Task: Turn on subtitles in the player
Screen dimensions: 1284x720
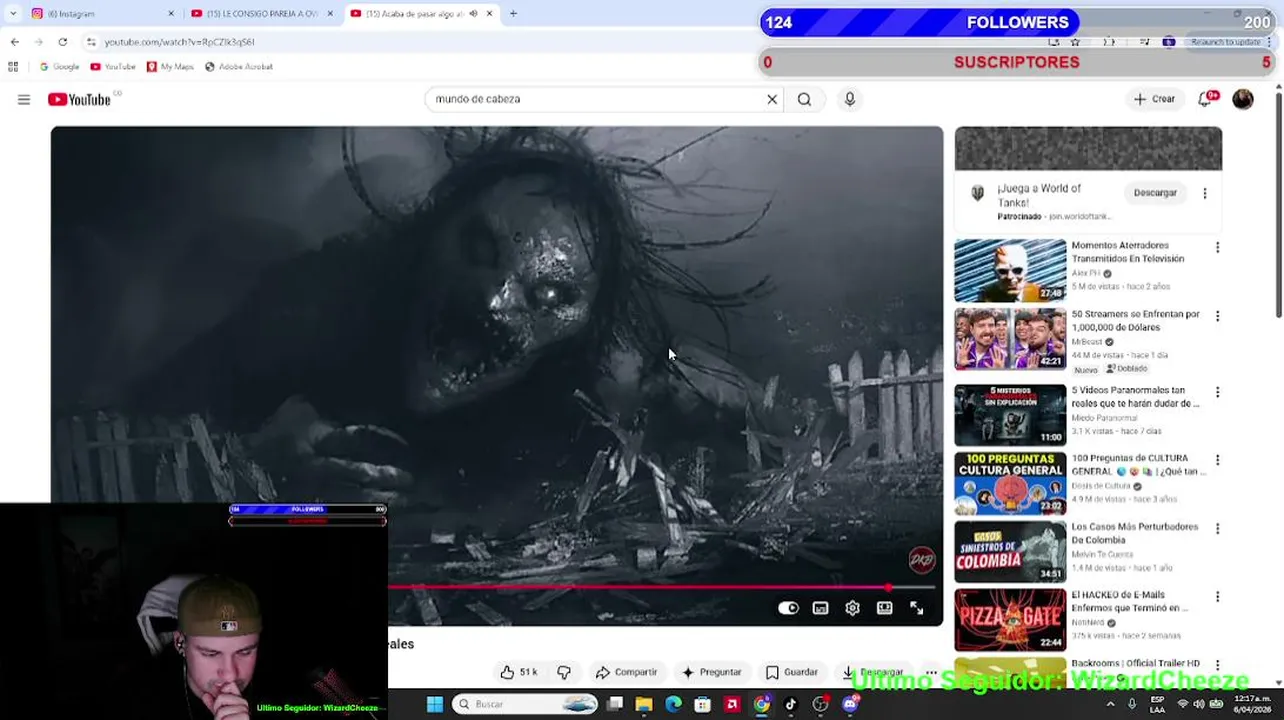Action: 820,608
